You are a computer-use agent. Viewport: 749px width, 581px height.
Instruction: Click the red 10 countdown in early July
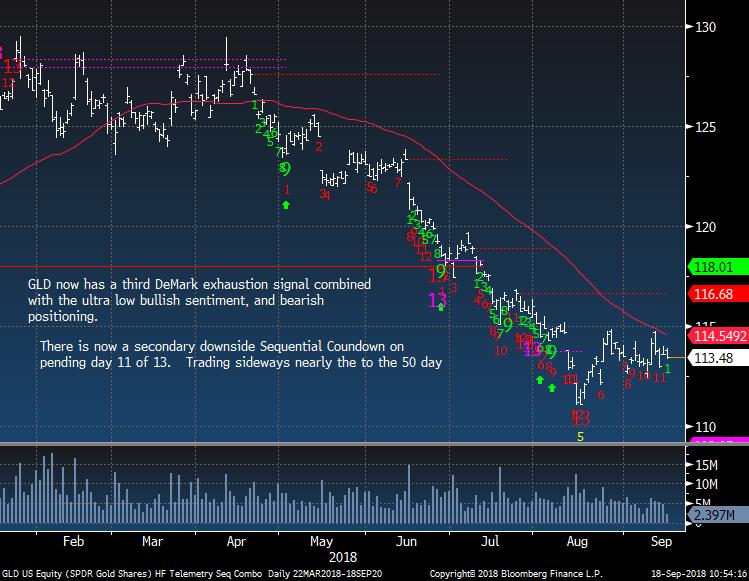click(500, 351)
